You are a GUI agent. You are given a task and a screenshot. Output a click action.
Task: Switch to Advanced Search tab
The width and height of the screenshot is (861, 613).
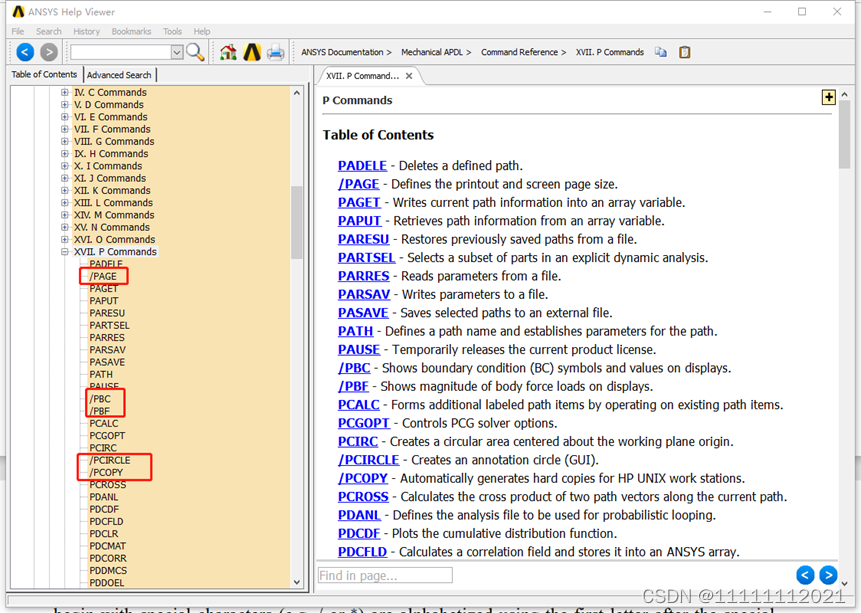pos(119,75)
